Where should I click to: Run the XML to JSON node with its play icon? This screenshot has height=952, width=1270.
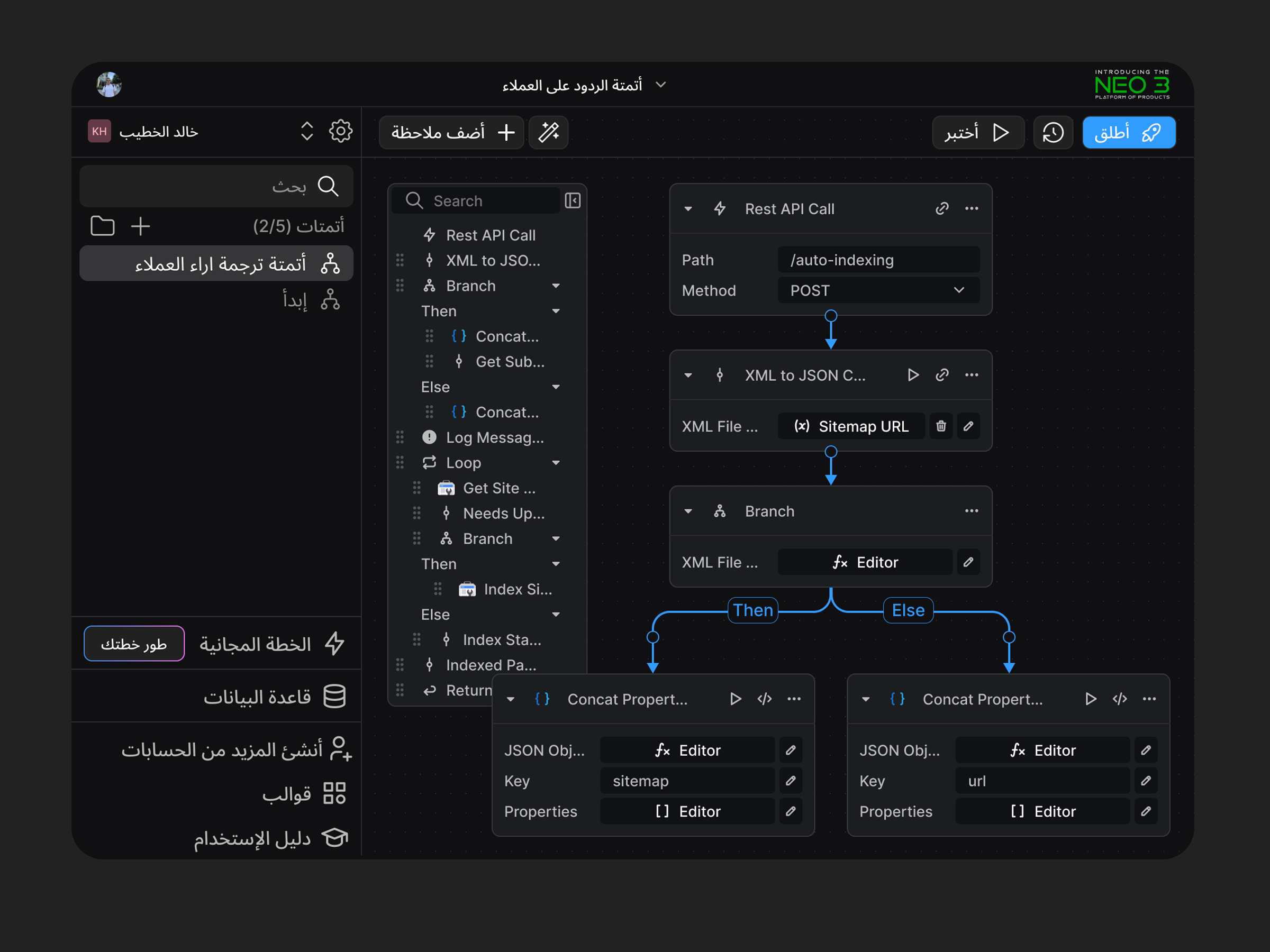[x=913, y=374]
